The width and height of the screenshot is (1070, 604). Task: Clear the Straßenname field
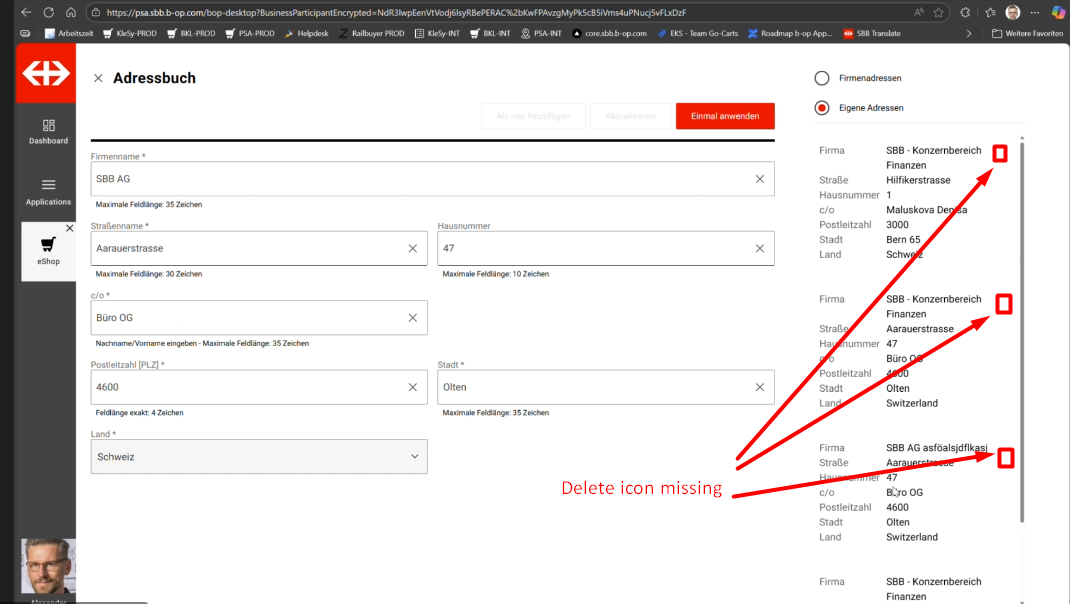412,248
